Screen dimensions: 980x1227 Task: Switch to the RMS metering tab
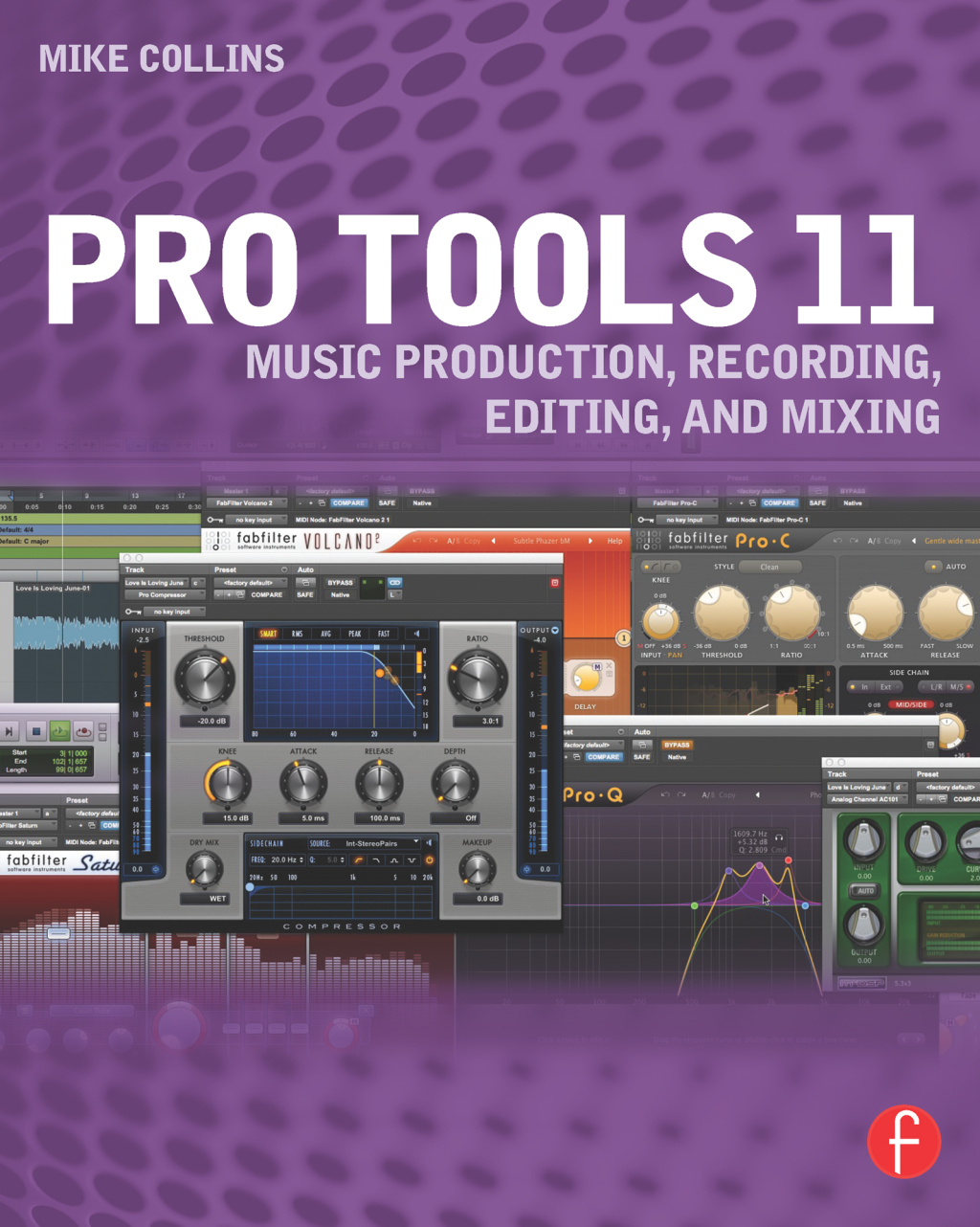pos(297,635)
